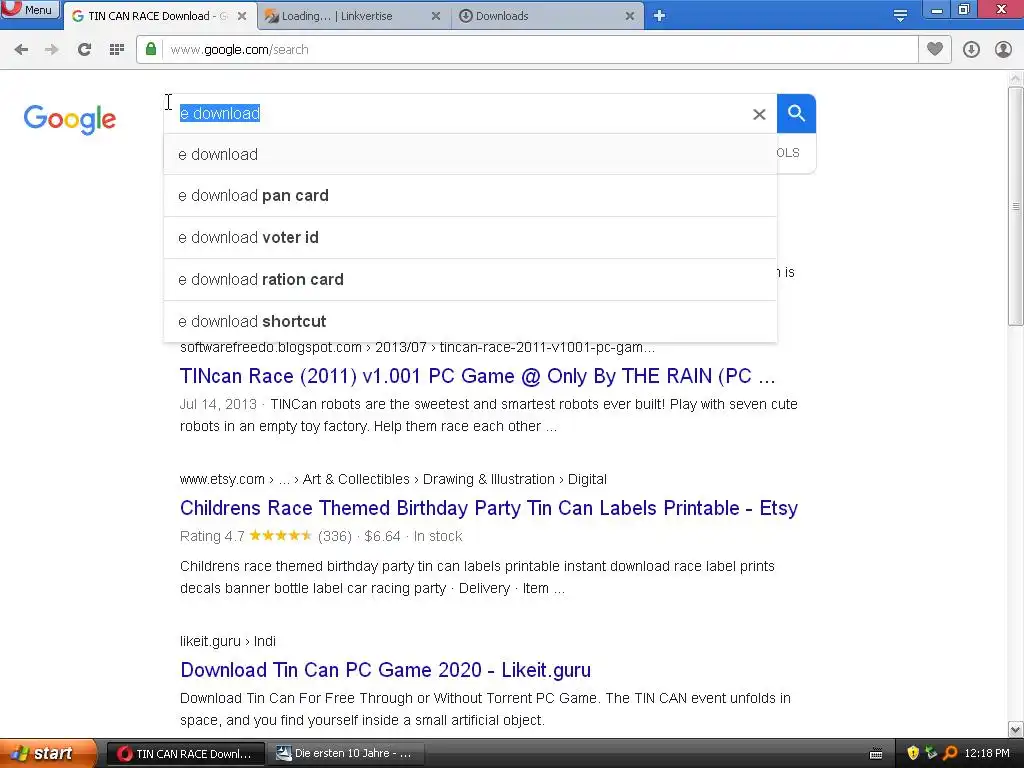Bookmark page with the heart icon
This screenshot has height=768, width=1024.
[x=935, y=49]
